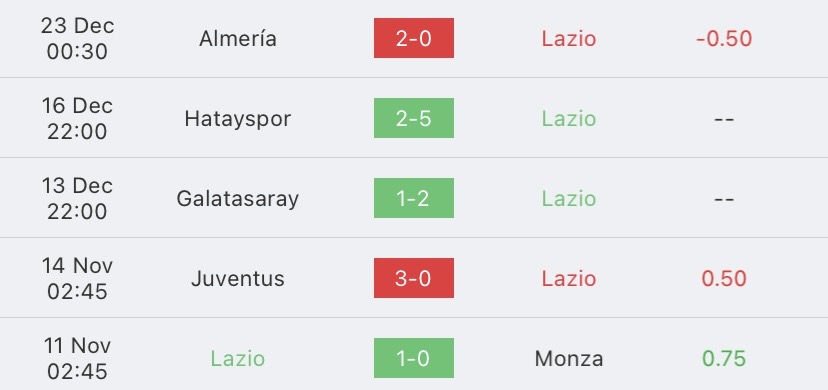Open the green 1-2 Galatasaray score badge
This screenshot has height=390, width=828.
tap(413, 198)
